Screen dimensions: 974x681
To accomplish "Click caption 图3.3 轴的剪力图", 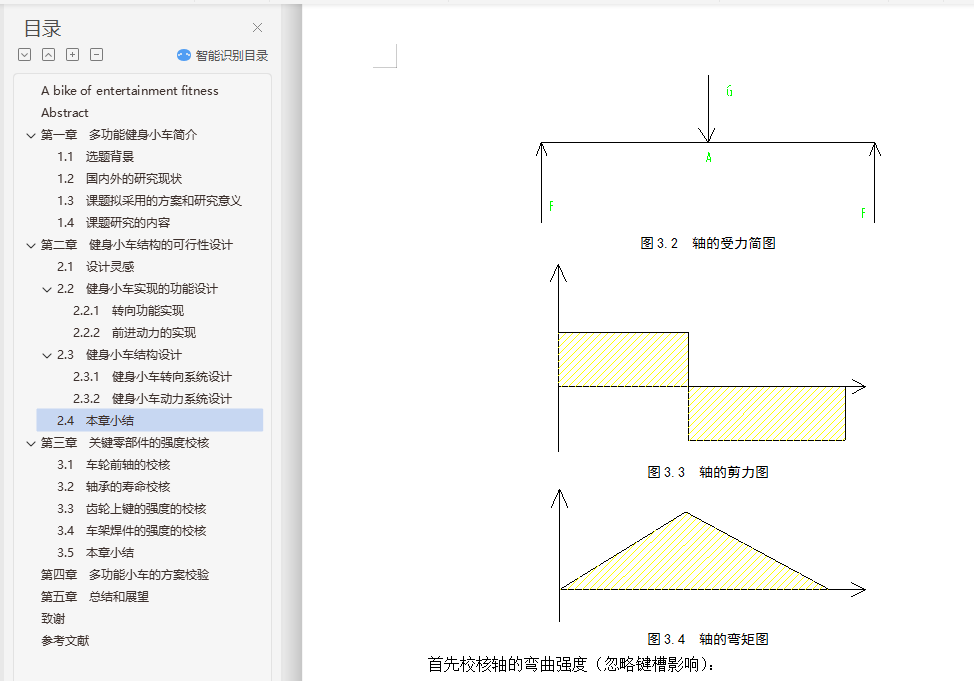I will pos(708,472).
